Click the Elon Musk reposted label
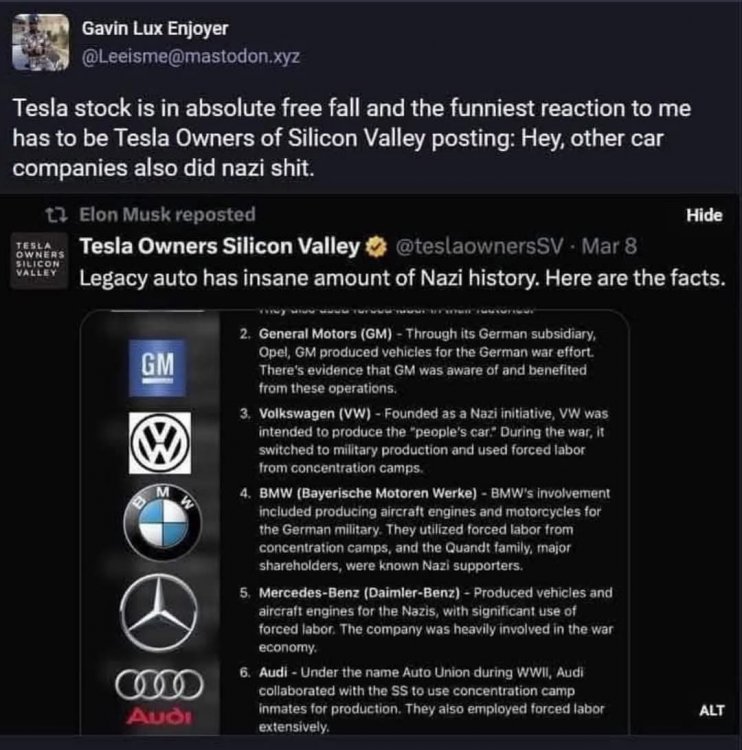The height and width of the screenshot is (750, 742). (x=166, y=214)
